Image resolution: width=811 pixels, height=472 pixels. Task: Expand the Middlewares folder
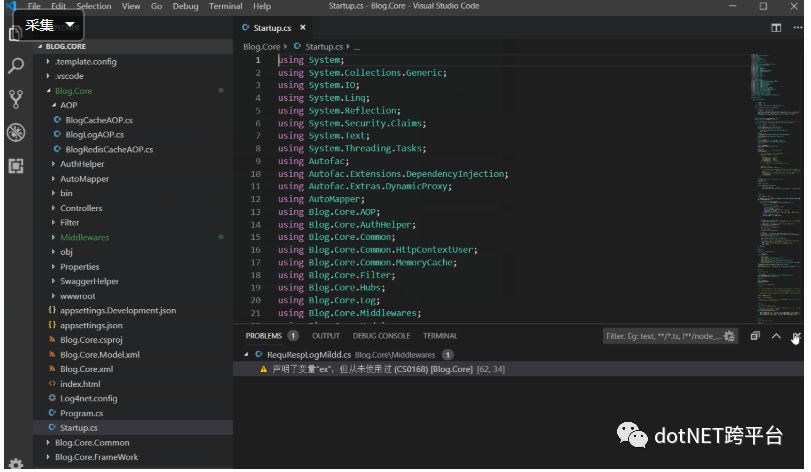pos(53,237)
